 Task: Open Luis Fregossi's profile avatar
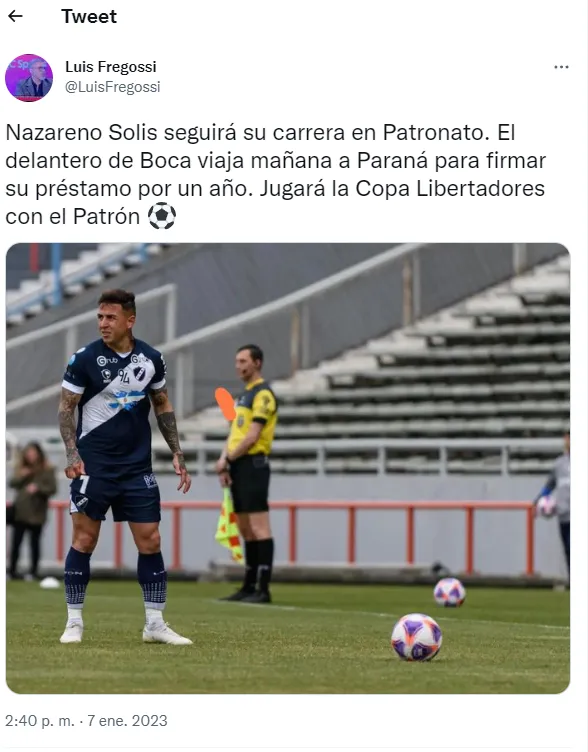29,78
